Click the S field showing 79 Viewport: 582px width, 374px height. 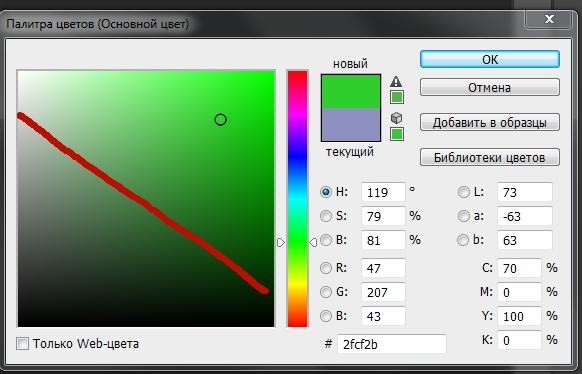pos(383,216)
